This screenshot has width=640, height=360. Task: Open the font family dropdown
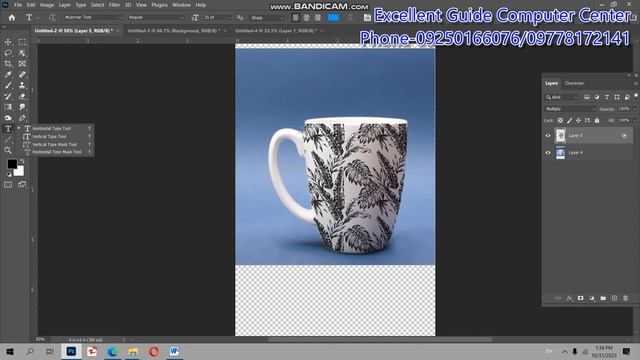tap(93, 18)
